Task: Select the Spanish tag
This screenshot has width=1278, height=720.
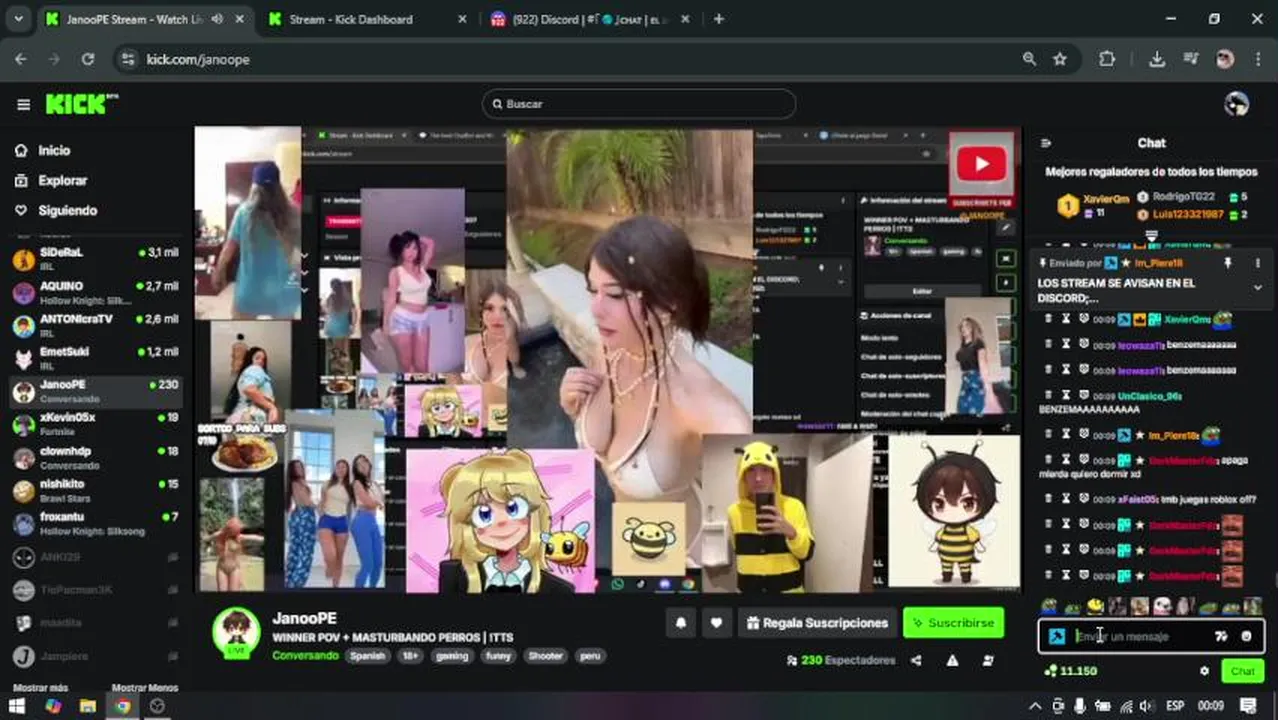Action: (x=367, y=656)
